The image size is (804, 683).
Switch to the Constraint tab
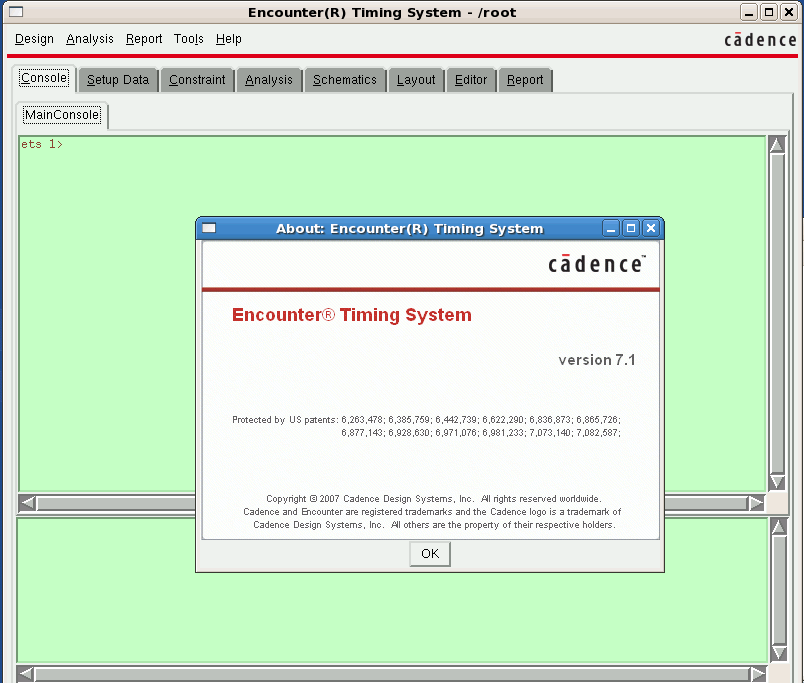(x=197, y=80)
